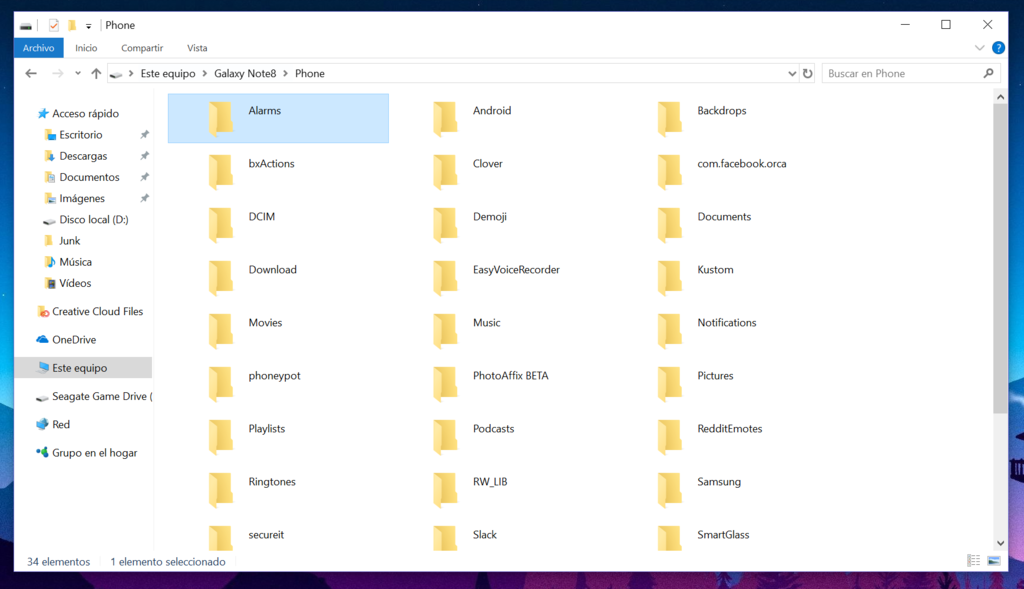Switch to large icons view in status bar
Screen dimensions: 1024x589
pyautogui.click(x=993, y=562)
